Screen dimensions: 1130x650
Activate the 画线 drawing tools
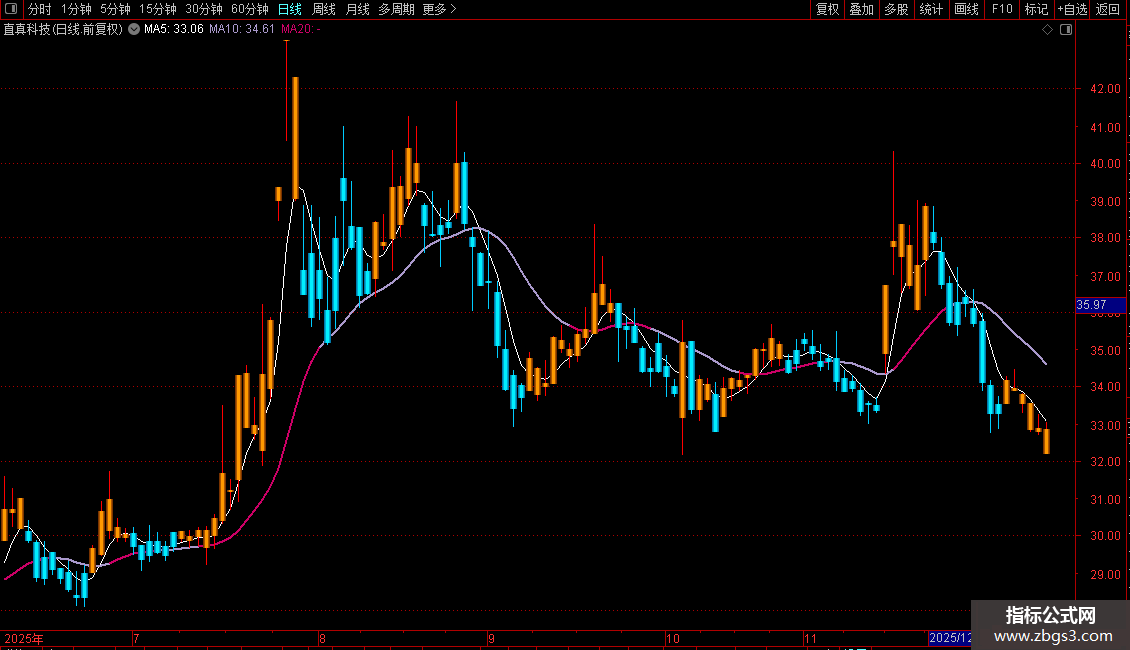[966, 9]
